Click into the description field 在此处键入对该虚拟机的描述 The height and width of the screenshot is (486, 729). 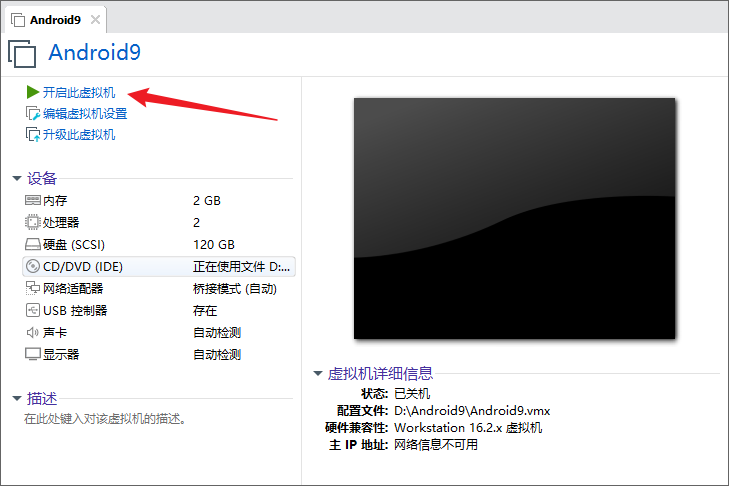click(x=105, y=419)
